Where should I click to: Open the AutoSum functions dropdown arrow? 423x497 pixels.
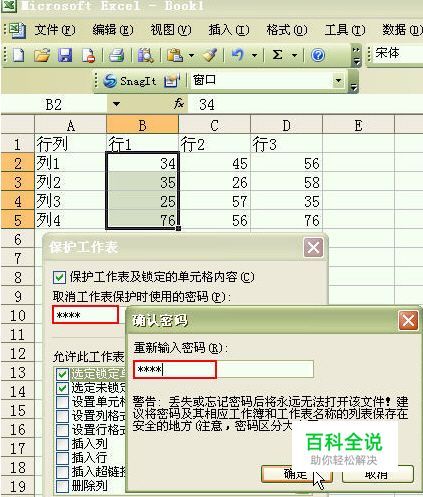pos(294,55)
